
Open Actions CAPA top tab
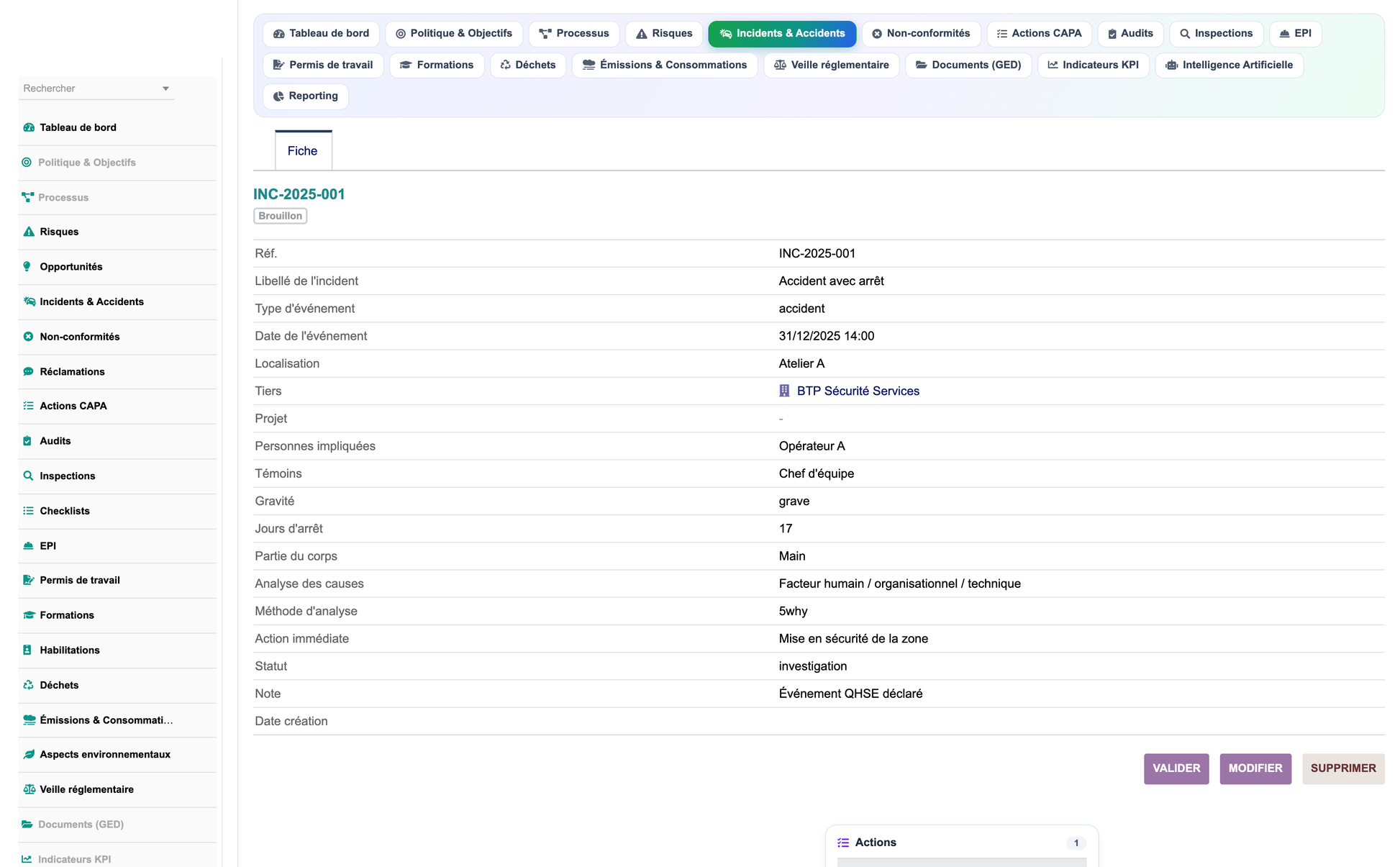(1040, 34)
